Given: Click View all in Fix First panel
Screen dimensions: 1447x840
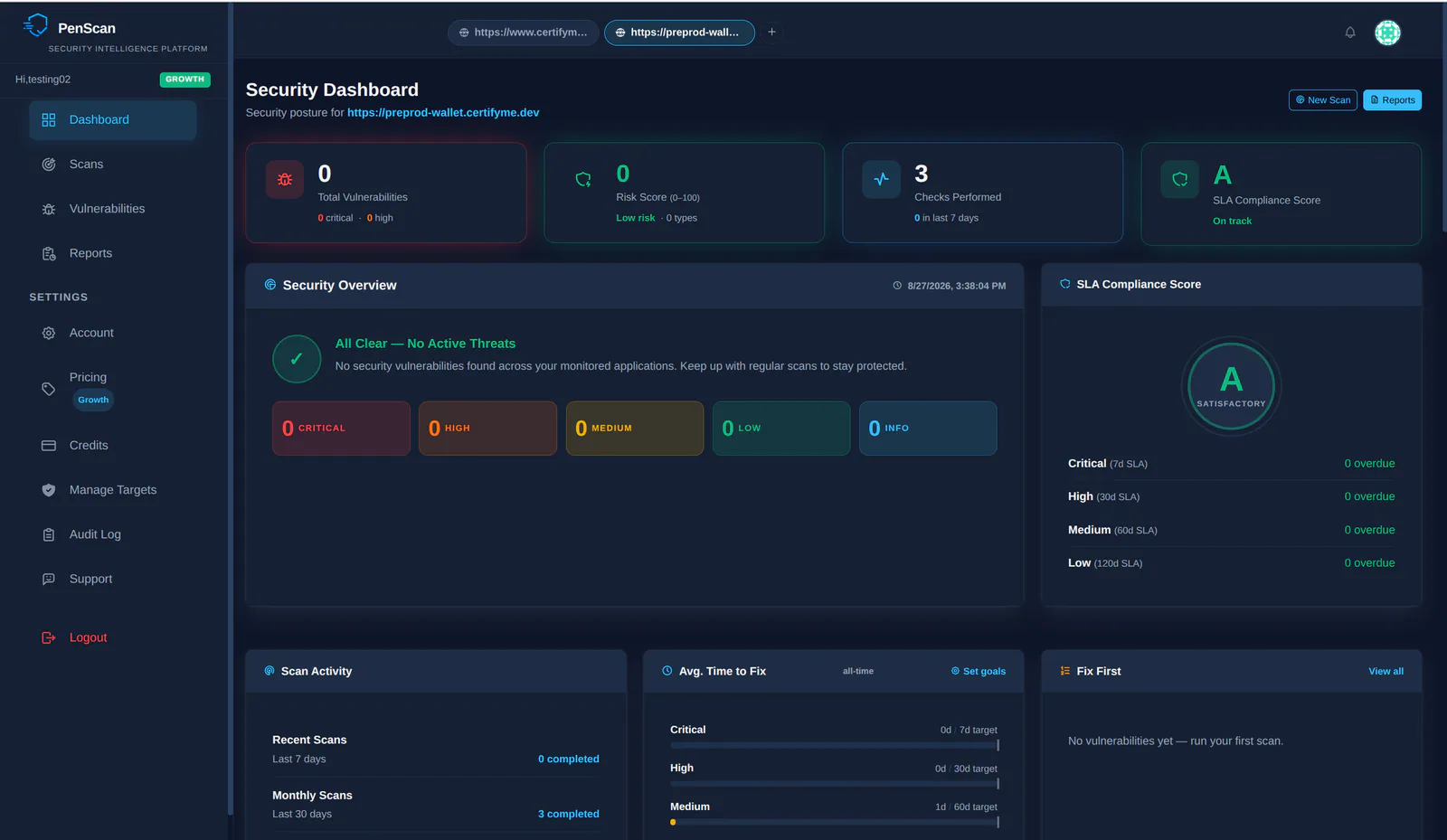Looking at the screenshot, I should [x=1386, y=672].
